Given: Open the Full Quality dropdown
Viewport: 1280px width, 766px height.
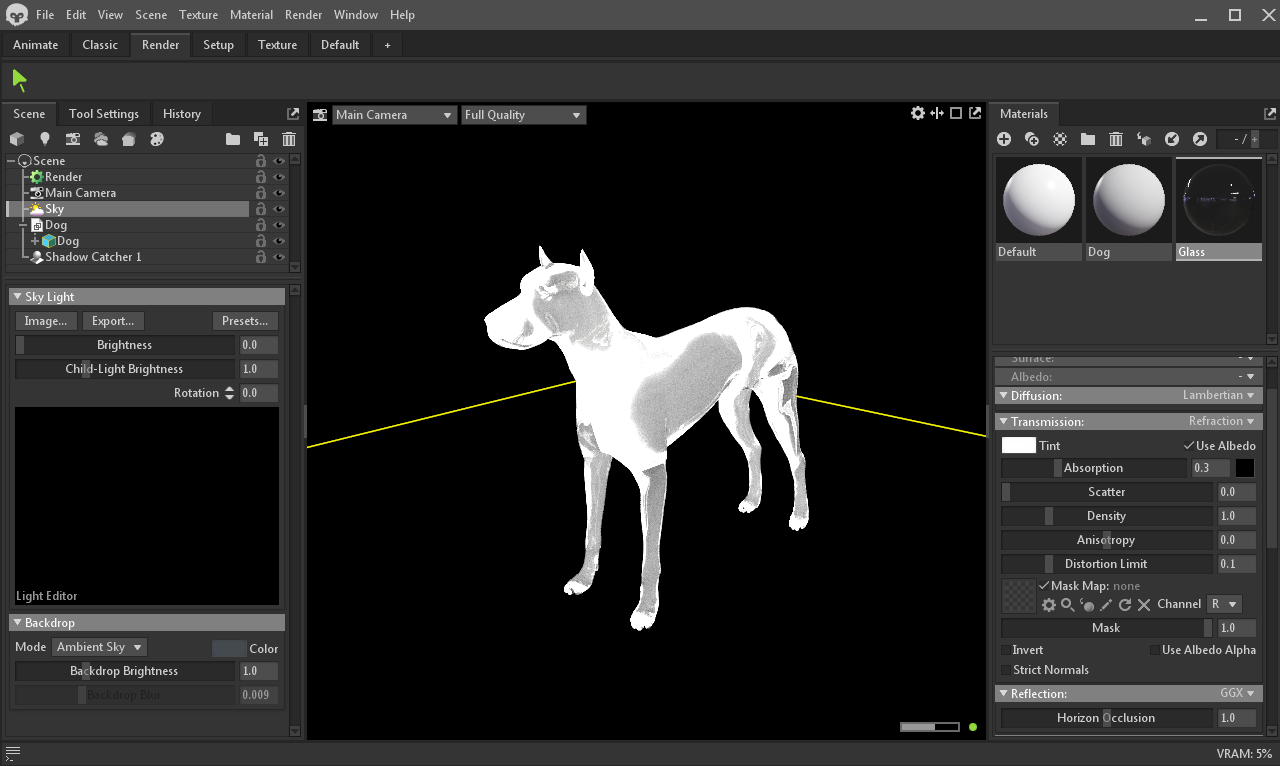Looking at the screenshot, I should coord(523,115).
